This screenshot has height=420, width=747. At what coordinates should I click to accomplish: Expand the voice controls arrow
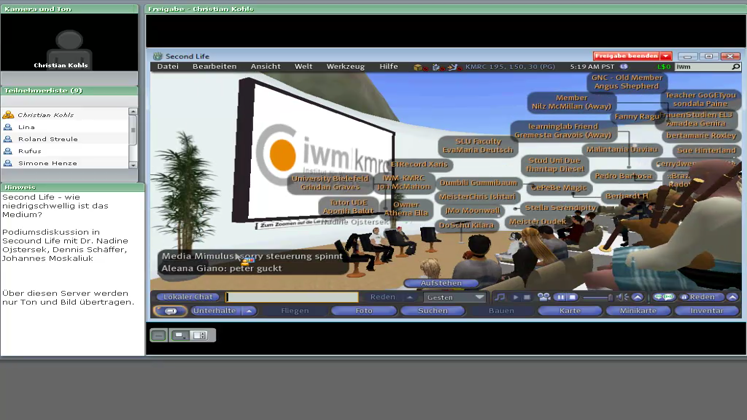(732, 297)
